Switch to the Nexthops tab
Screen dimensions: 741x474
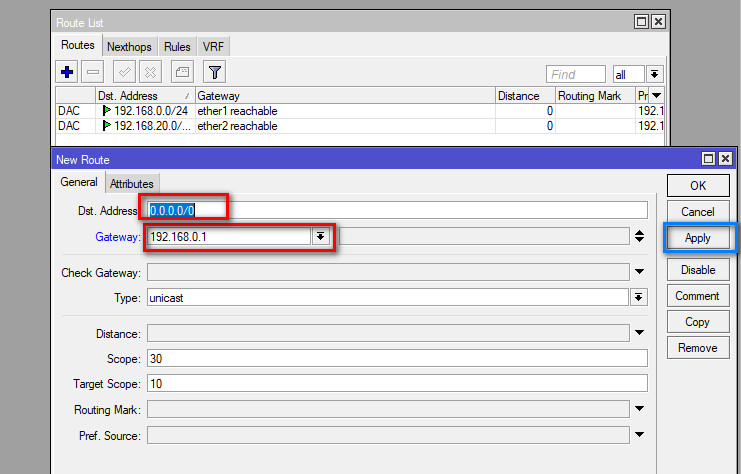pyautogui.click(x=128, y=47)
